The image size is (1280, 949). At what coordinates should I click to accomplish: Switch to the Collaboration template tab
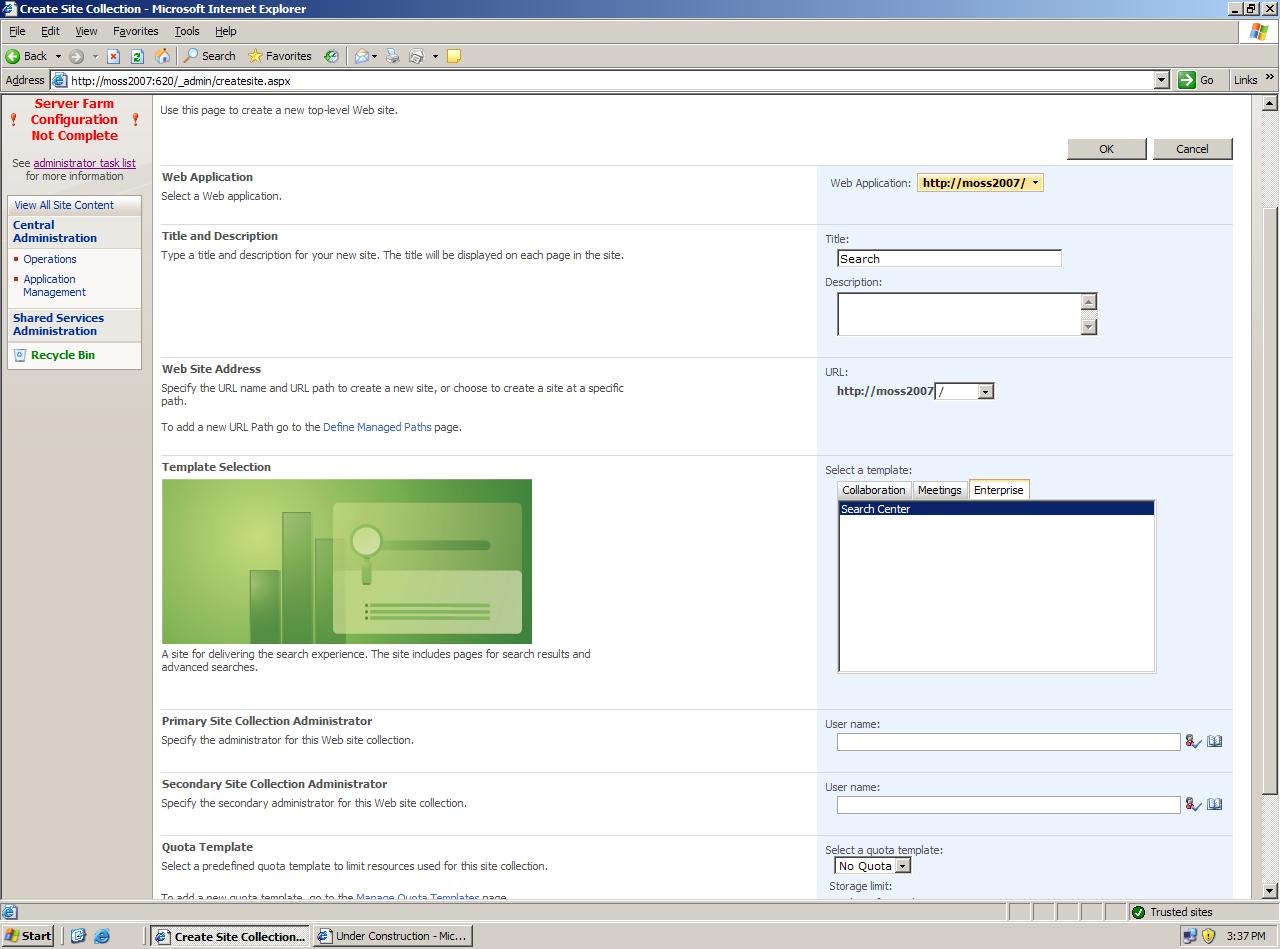tap(874, 490)
